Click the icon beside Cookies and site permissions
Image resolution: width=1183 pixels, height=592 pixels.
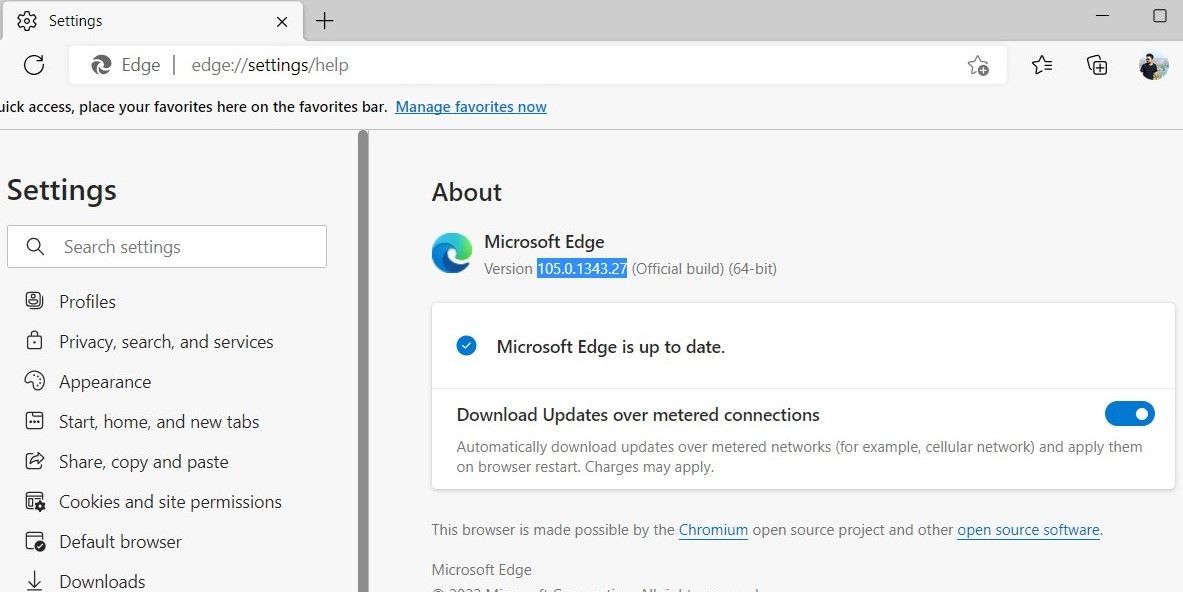[35, 502]
